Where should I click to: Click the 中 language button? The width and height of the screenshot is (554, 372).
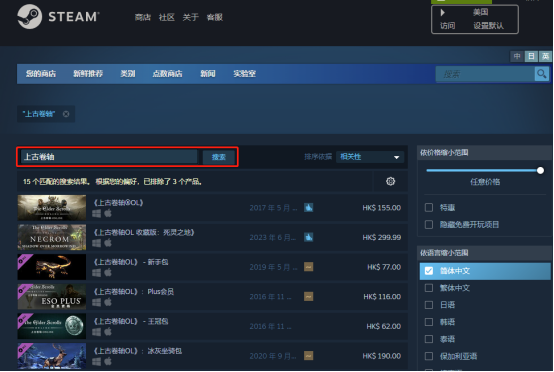click(517, 56)
